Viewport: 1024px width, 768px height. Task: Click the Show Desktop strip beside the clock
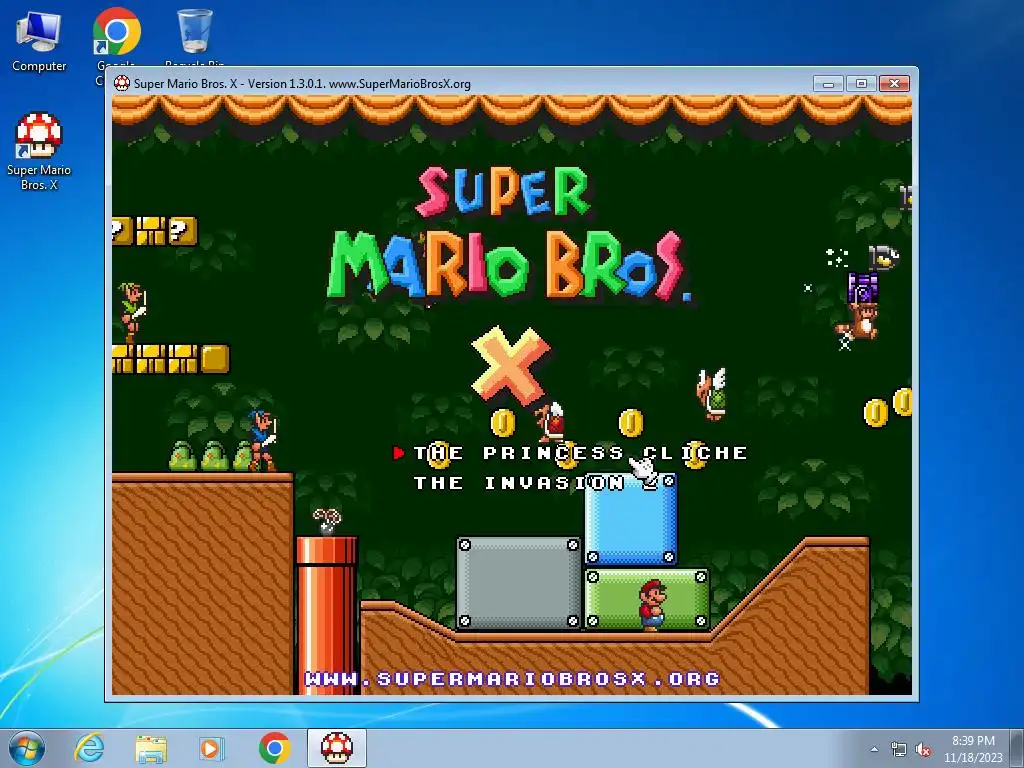click(x=1017, y=748)
